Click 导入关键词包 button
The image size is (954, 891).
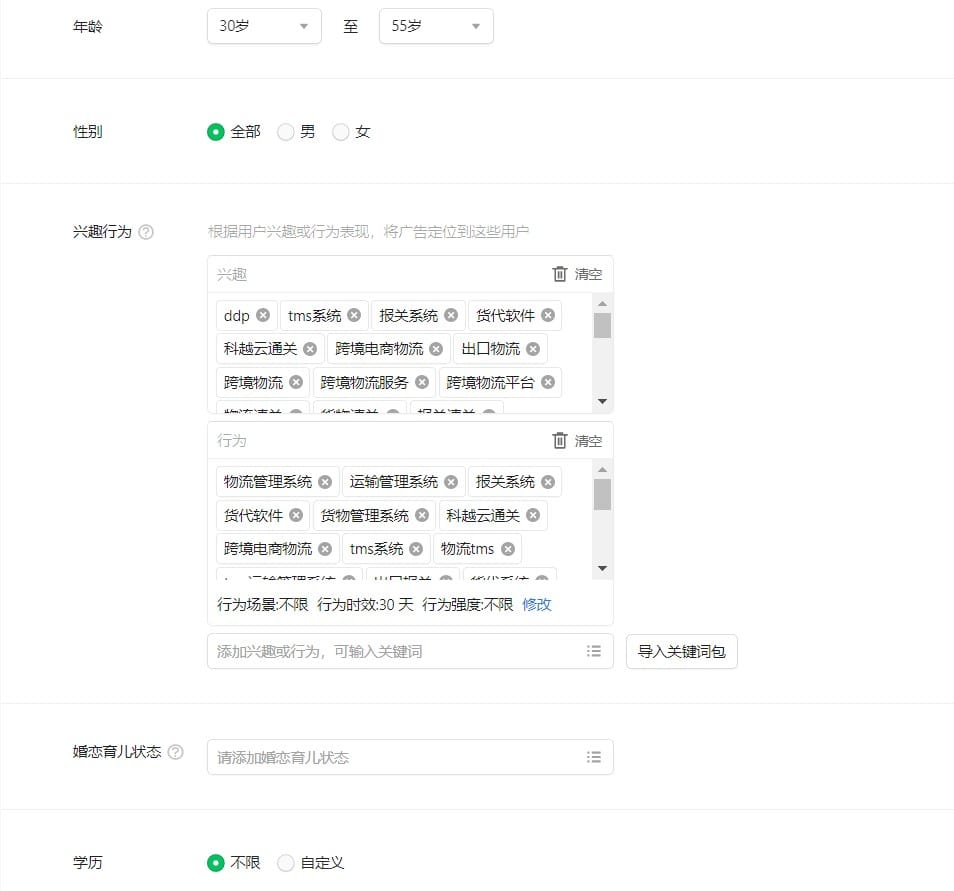click(681, 651)
